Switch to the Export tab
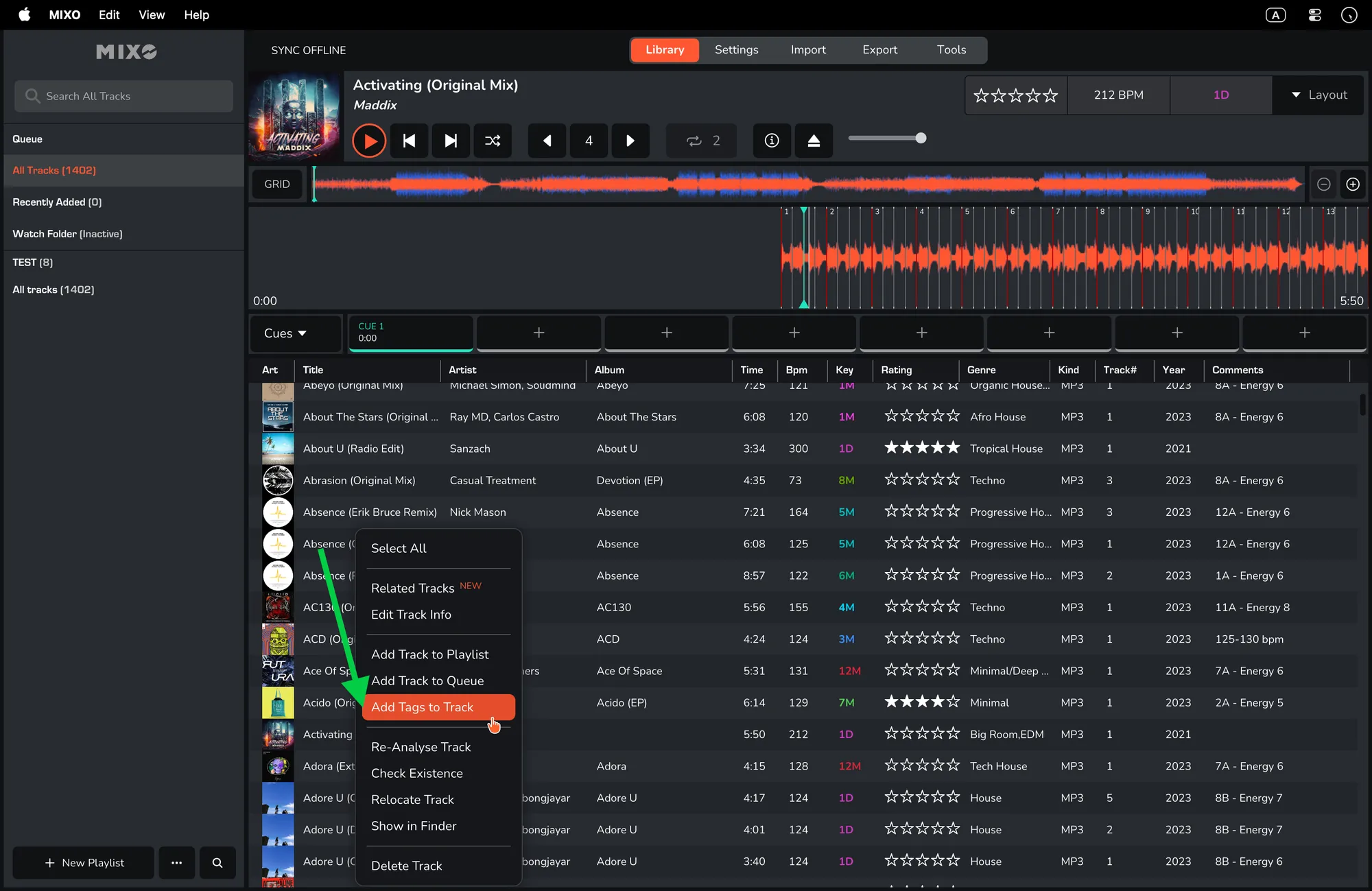 click(x=879, y=49)
